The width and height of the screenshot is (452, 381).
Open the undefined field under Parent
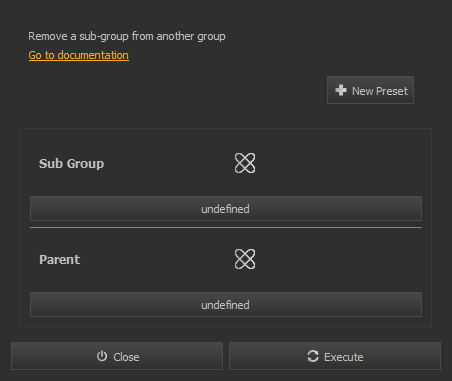click(226, 304)
